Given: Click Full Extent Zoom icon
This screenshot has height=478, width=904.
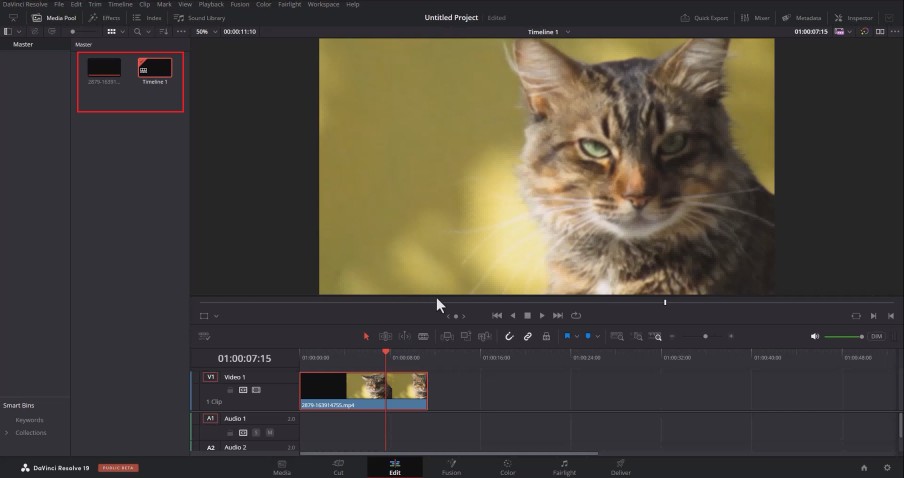Looking at the screenshot, I should (x=617, y=336).
